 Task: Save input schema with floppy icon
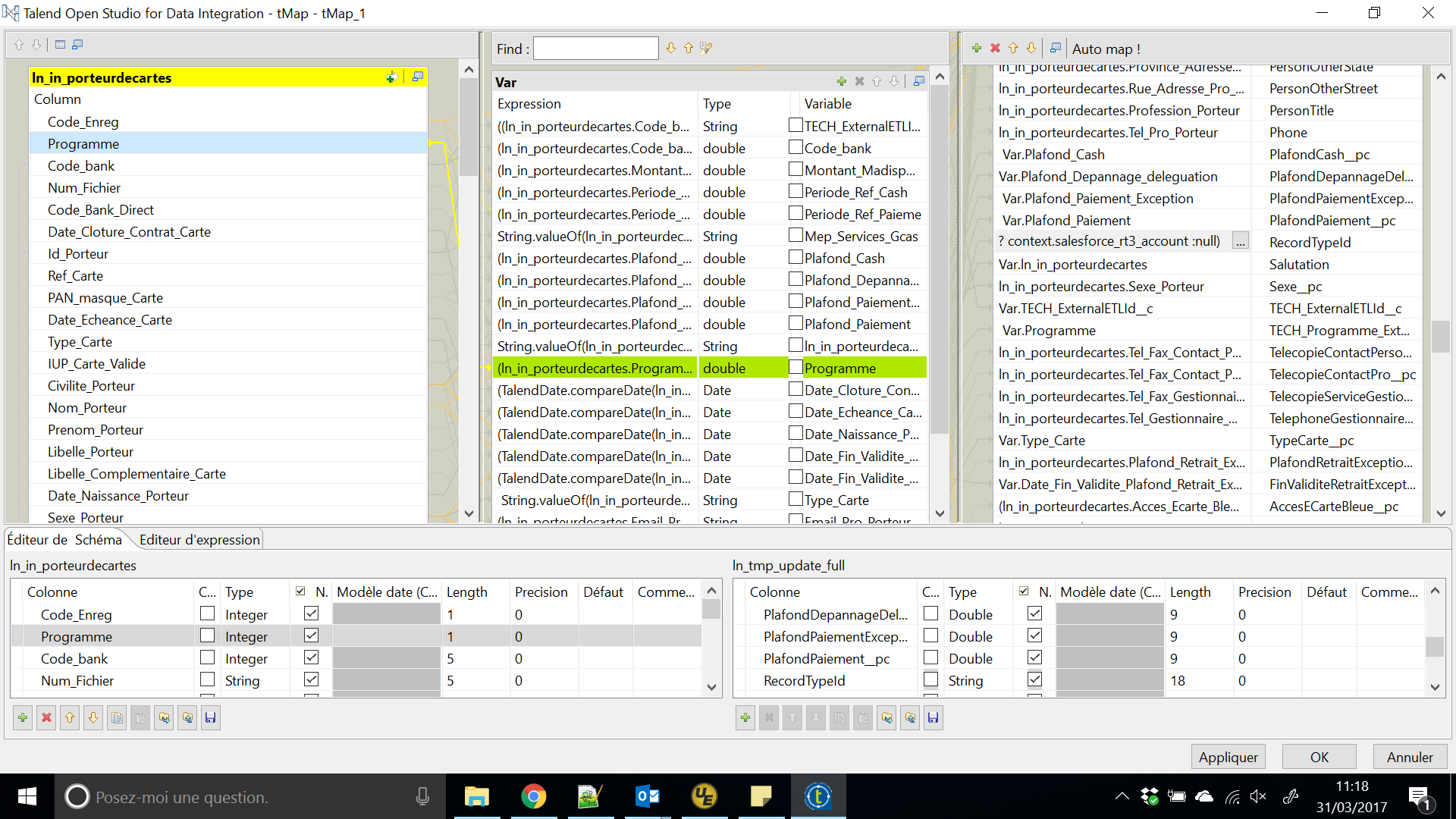[211, 717]
